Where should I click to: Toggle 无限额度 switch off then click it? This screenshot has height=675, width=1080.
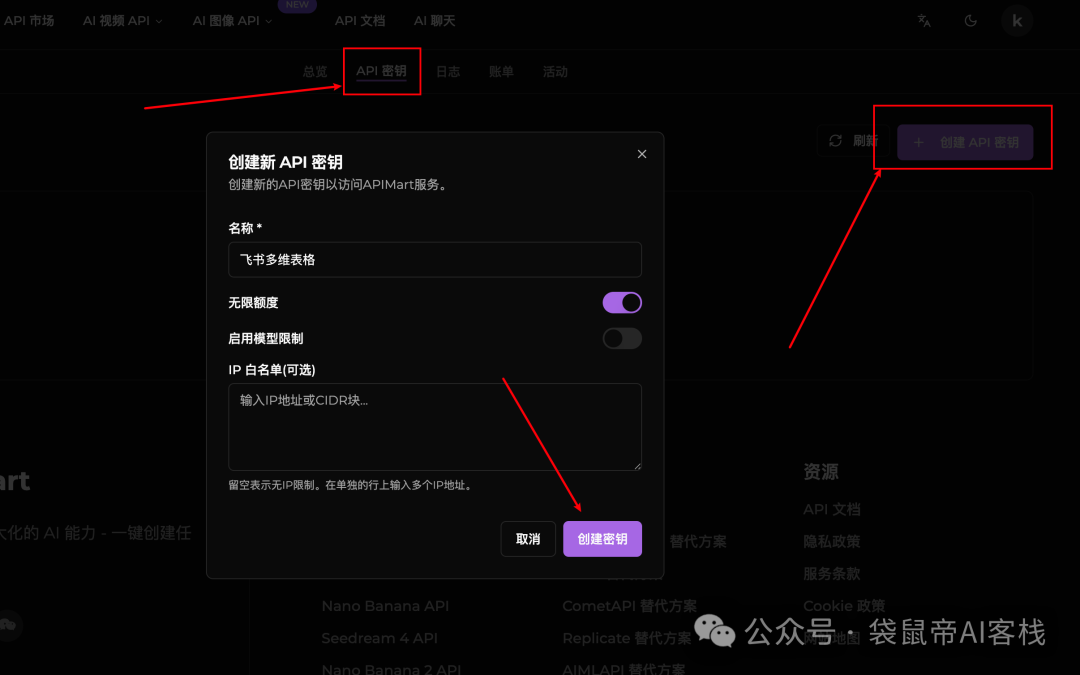(622, 302)
